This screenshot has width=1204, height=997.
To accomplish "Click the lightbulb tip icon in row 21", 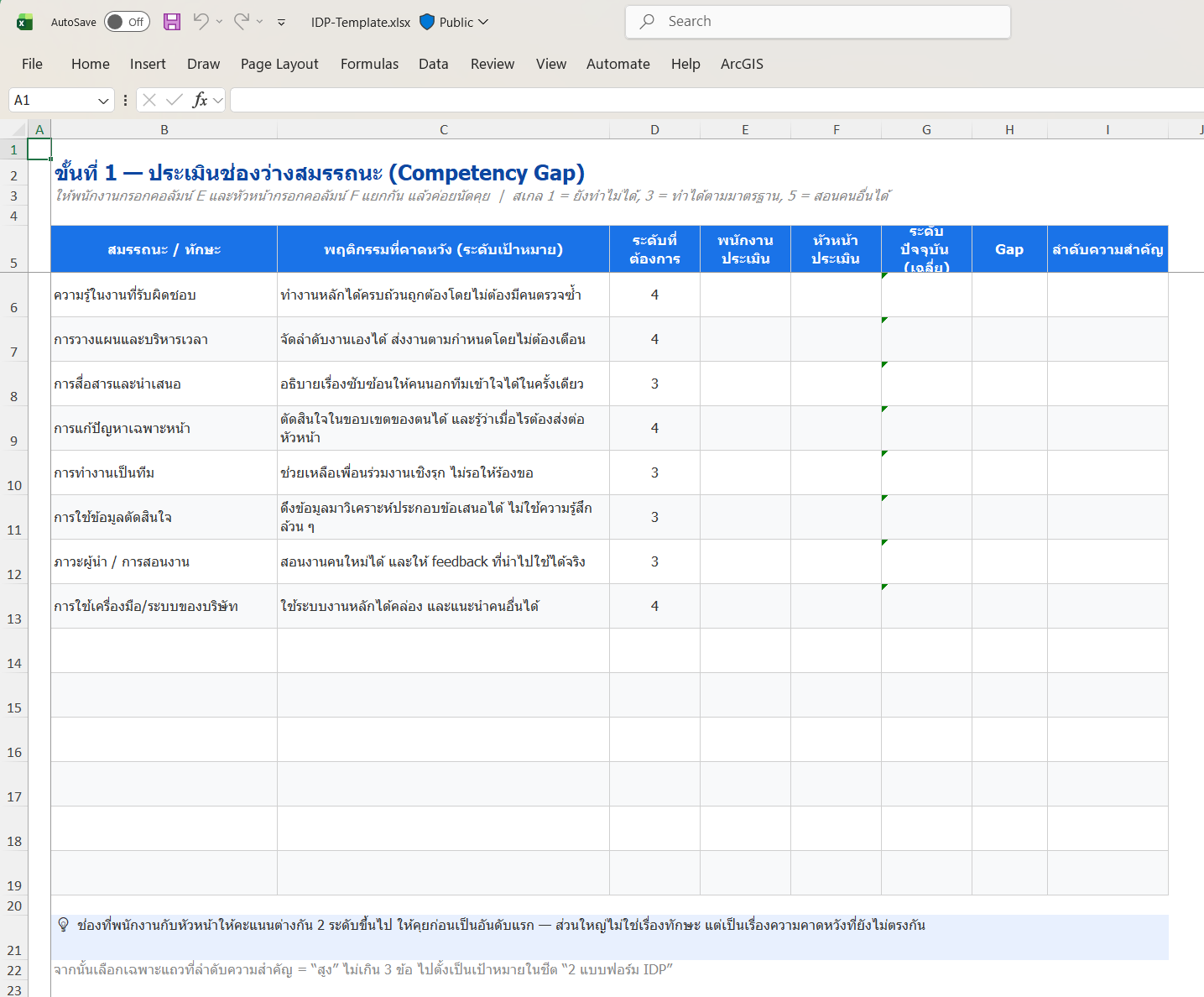I will click(63, 925).
